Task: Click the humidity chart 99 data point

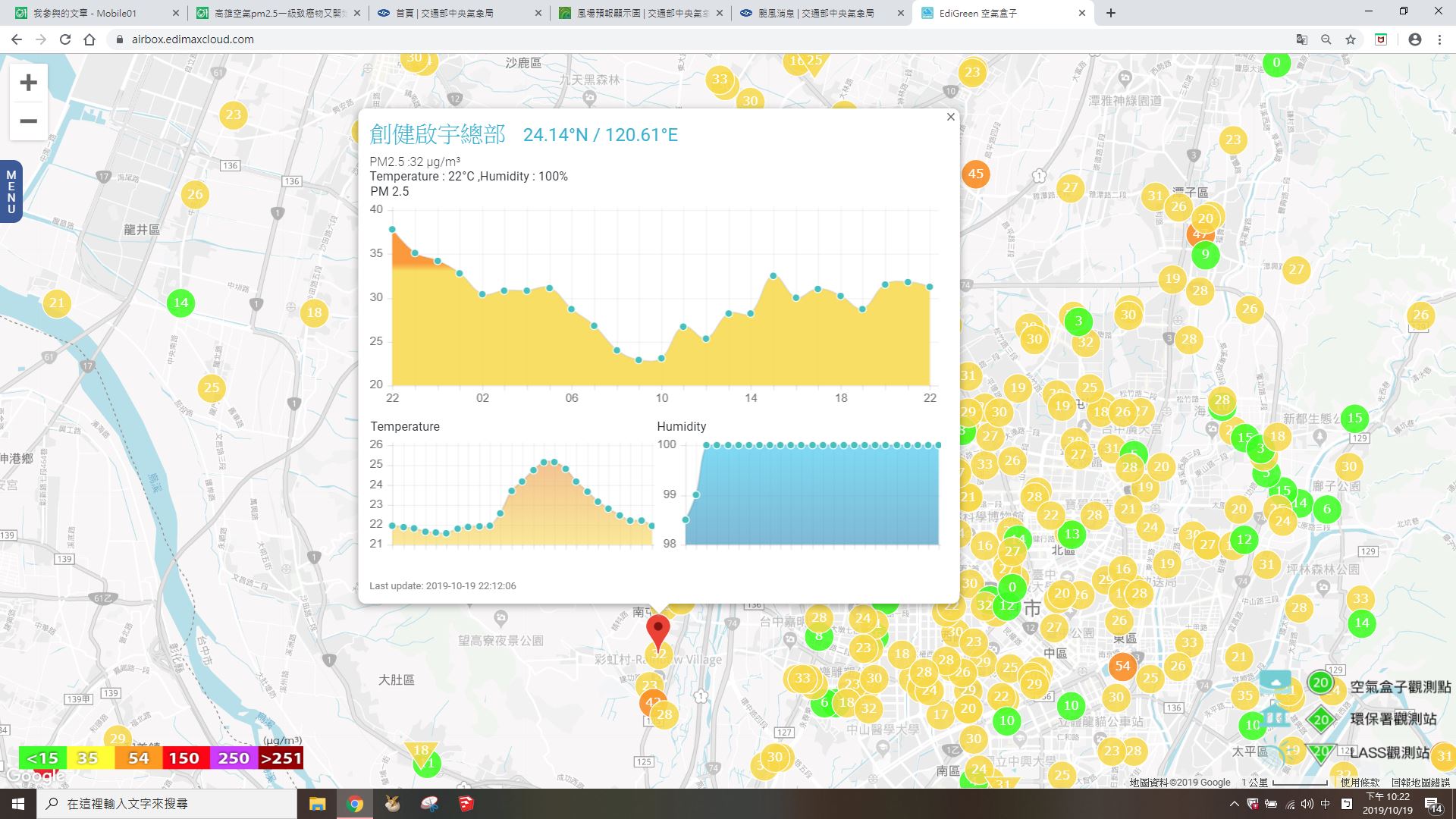Action: click(x=696, y=495)
